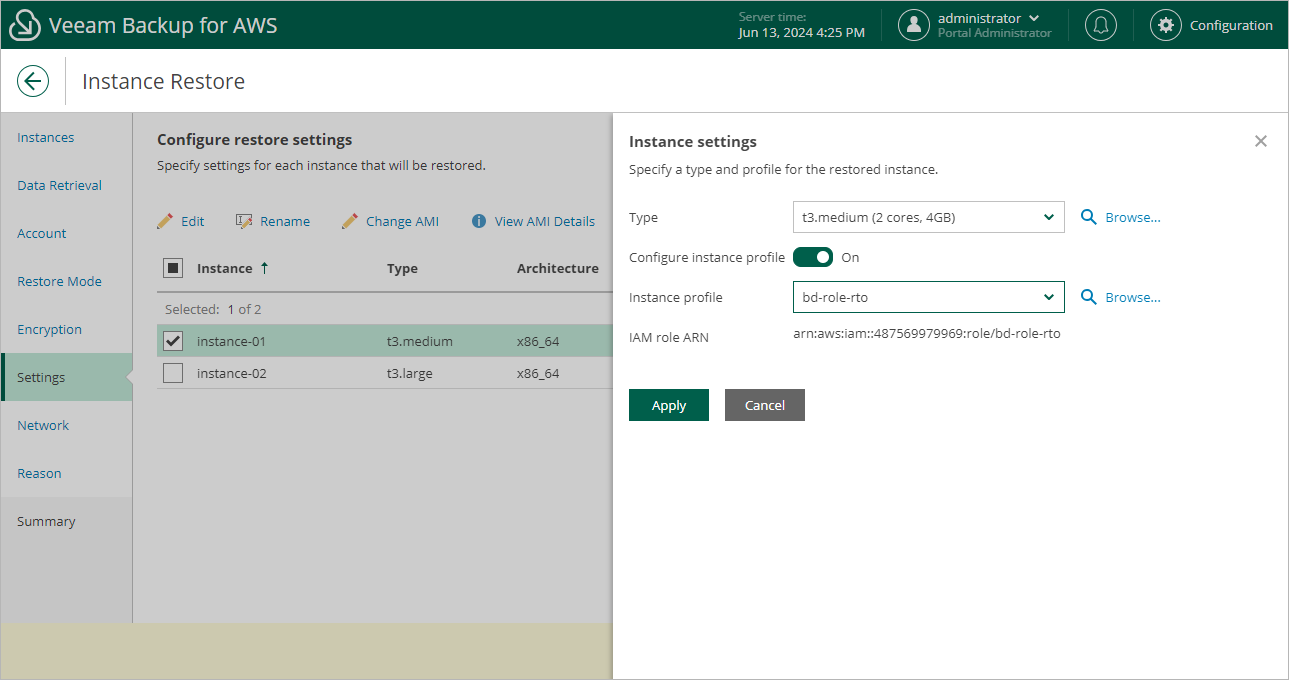The height and width of the screenshot is (680, 1289).
Task: Click Browse link next to Type
Action: (1133, 217)
